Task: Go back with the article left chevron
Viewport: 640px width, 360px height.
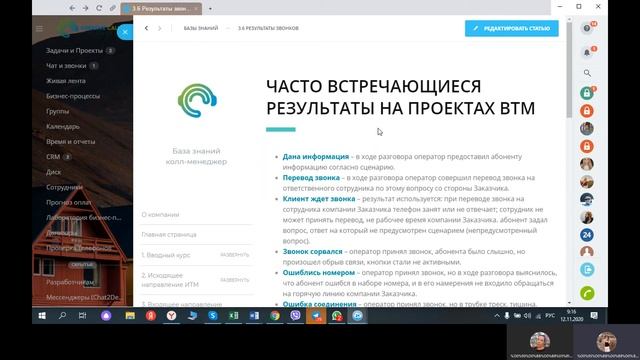Action: click(x=146, y=28)
